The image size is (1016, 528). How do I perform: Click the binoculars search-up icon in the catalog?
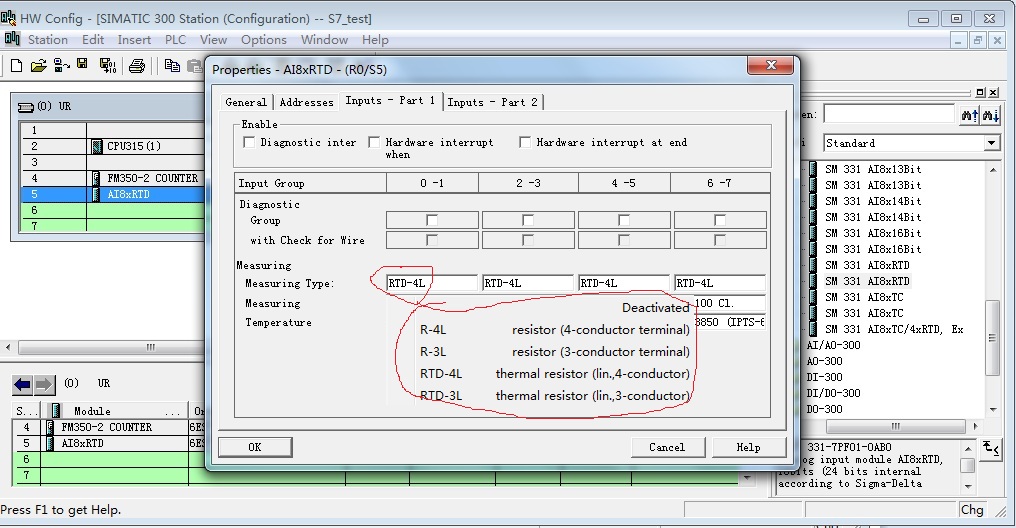tap(969, 115)
